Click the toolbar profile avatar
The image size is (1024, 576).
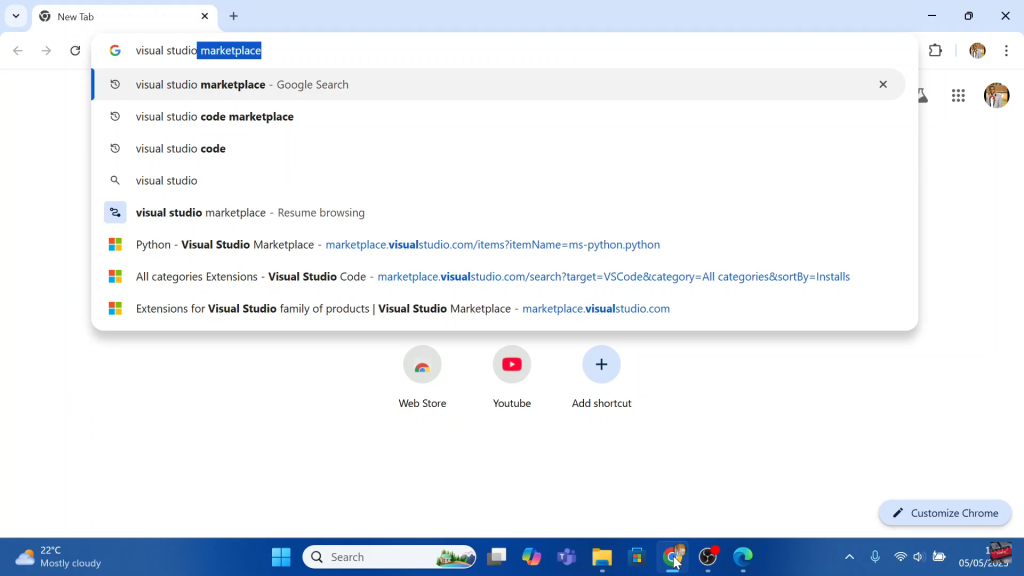coord(977,50)
